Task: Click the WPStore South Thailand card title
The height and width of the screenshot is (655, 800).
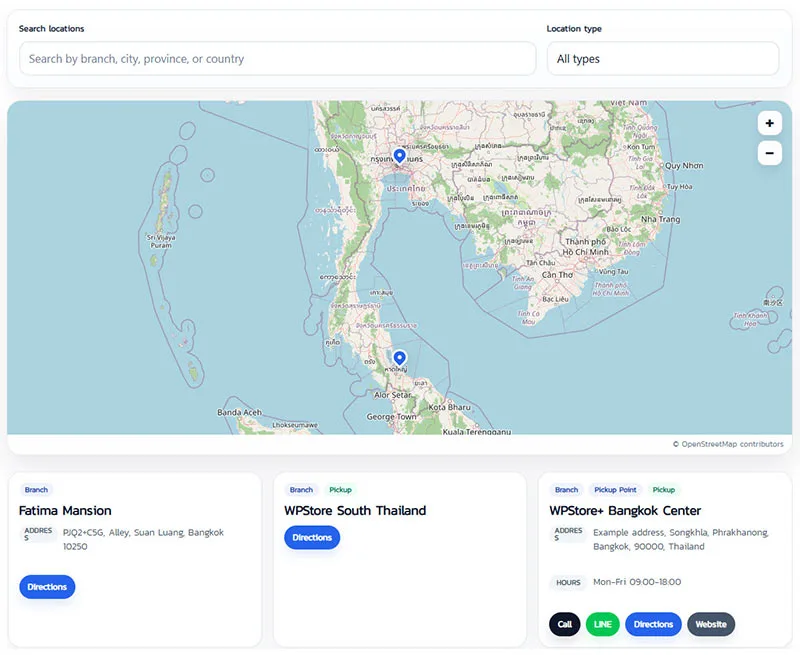Action: [x=355, y=511]
